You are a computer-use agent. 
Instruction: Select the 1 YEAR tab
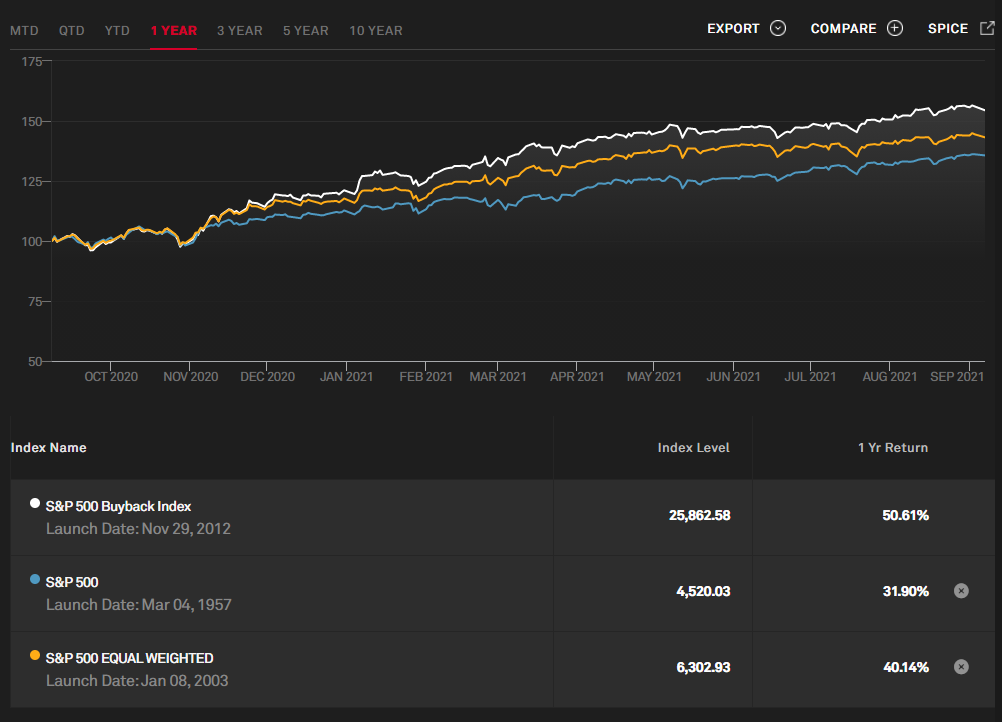click(174, 31)
